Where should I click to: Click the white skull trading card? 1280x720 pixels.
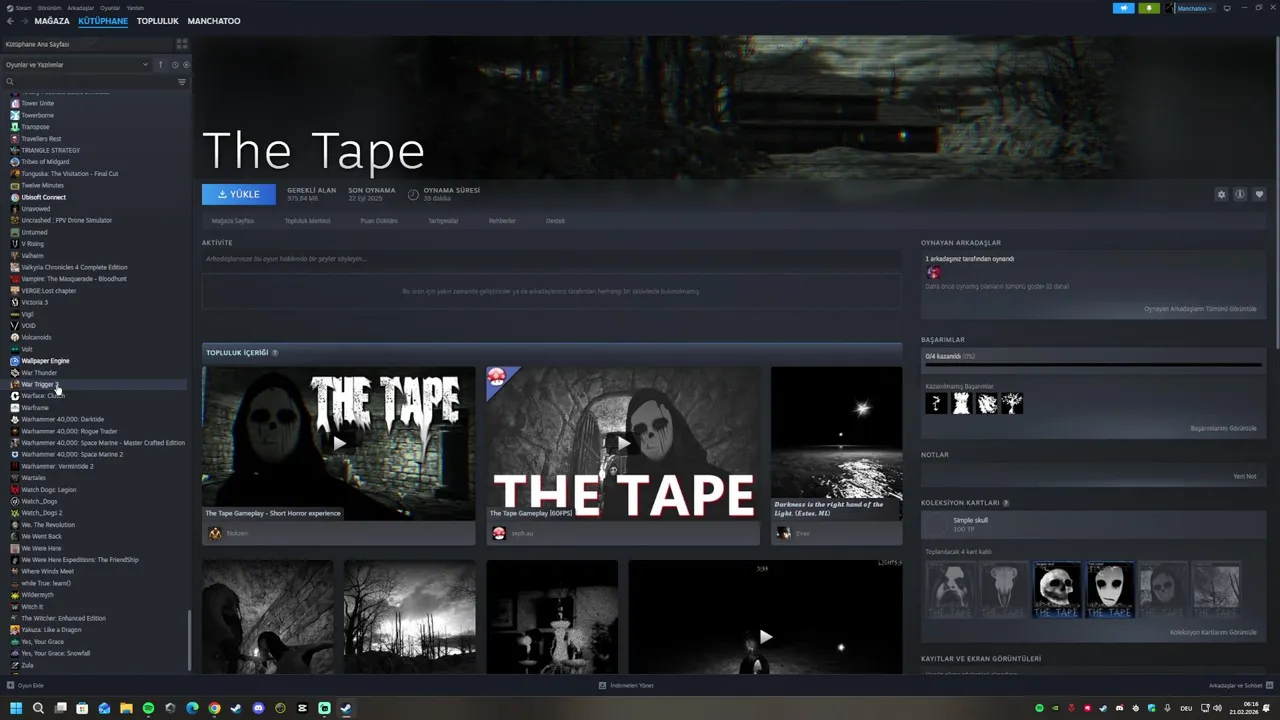pyautogui.click(x=1057, y=590)
